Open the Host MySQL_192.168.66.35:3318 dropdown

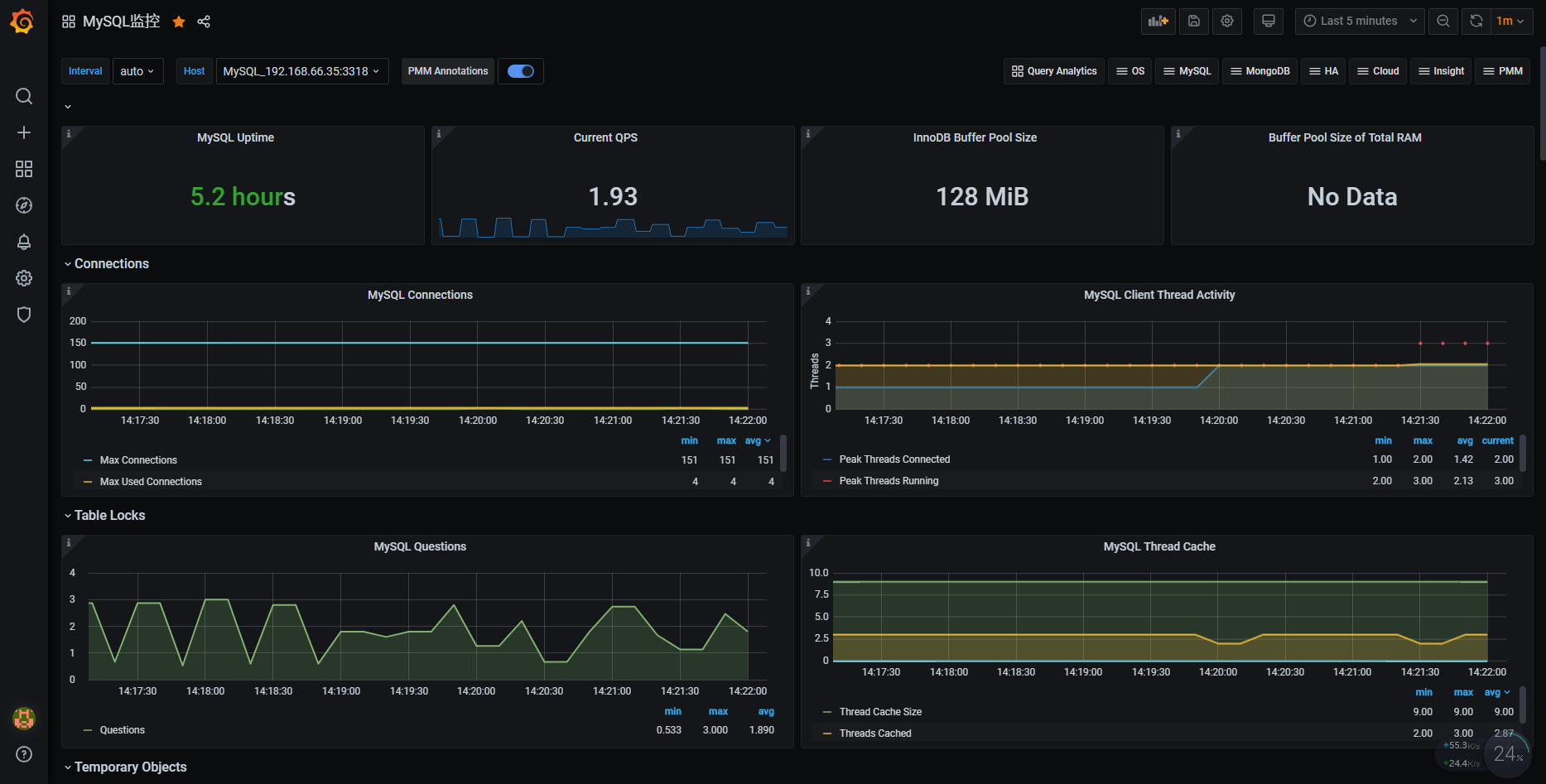pyautogui.click(x=302, y=71)
